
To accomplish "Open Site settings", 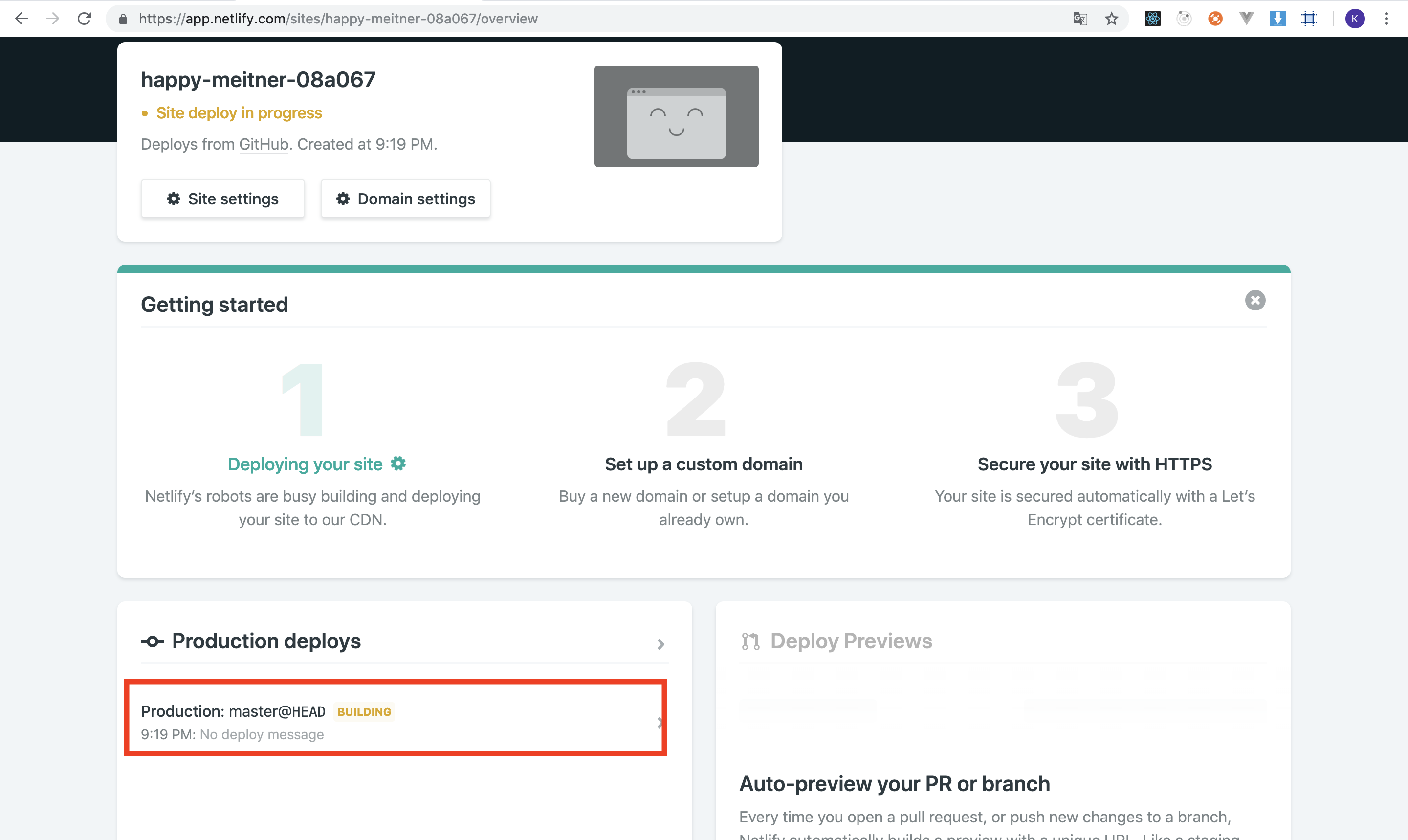I will pyautogui.click(x=223, y=199).
